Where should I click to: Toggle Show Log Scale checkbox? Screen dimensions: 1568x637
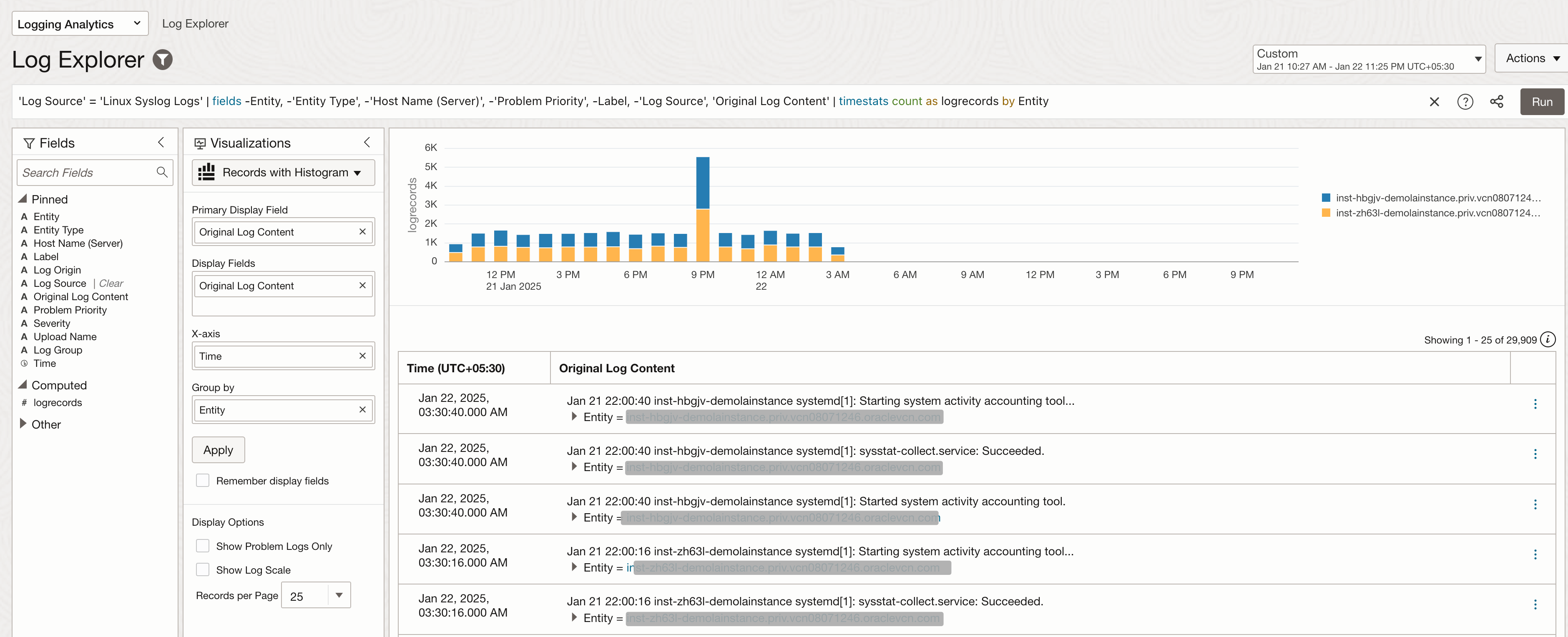tap(203, 569)
